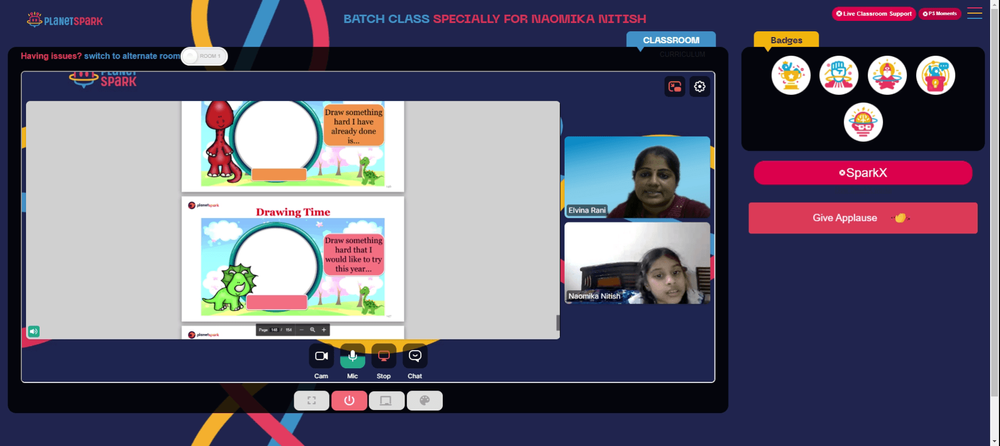This screenshot has height=446, width=1000.
Task: Open the Badges tab
Action: 786,40
